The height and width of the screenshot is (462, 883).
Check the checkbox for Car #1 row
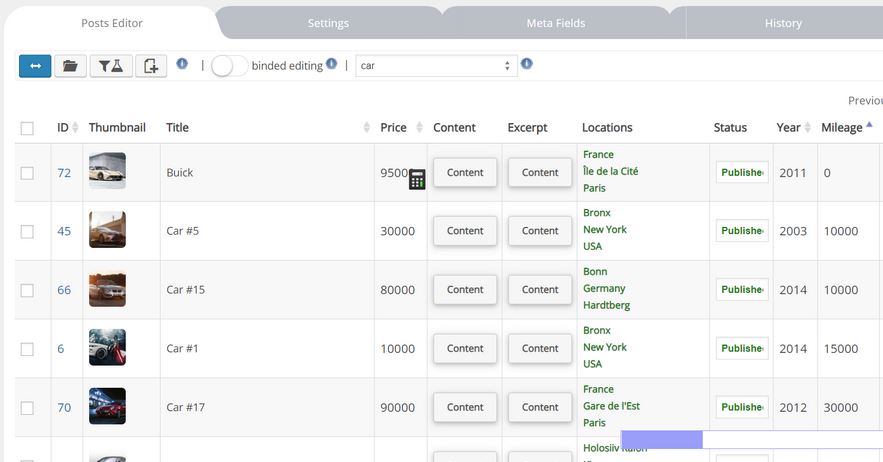click(27, 349)
